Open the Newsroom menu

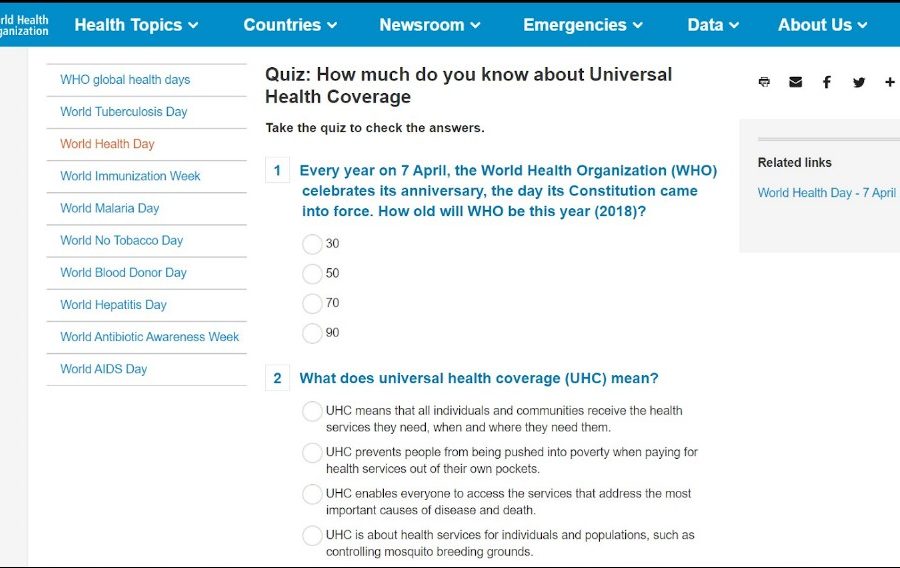click(x=430, y=25)
